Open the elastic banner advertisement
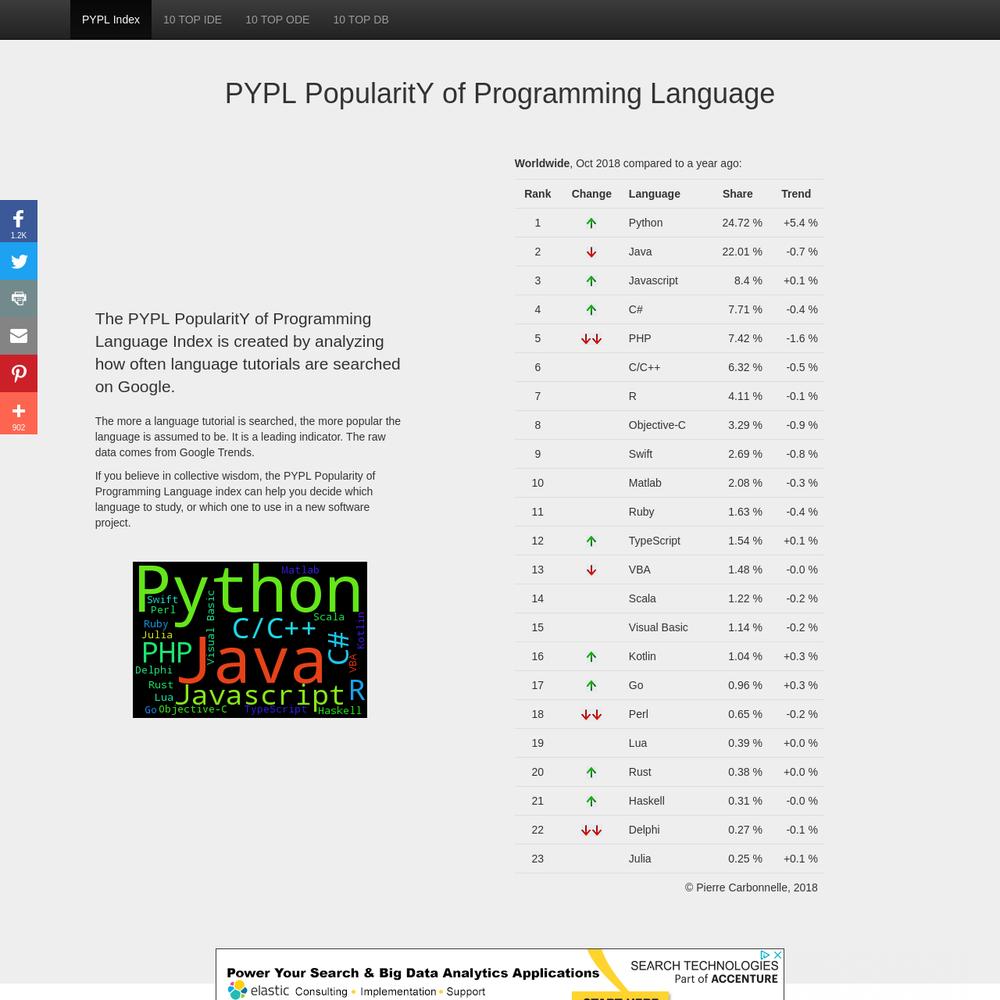Image resolution: width=1000 pixels, height=1000 pixels. click(x=499, y=974)
